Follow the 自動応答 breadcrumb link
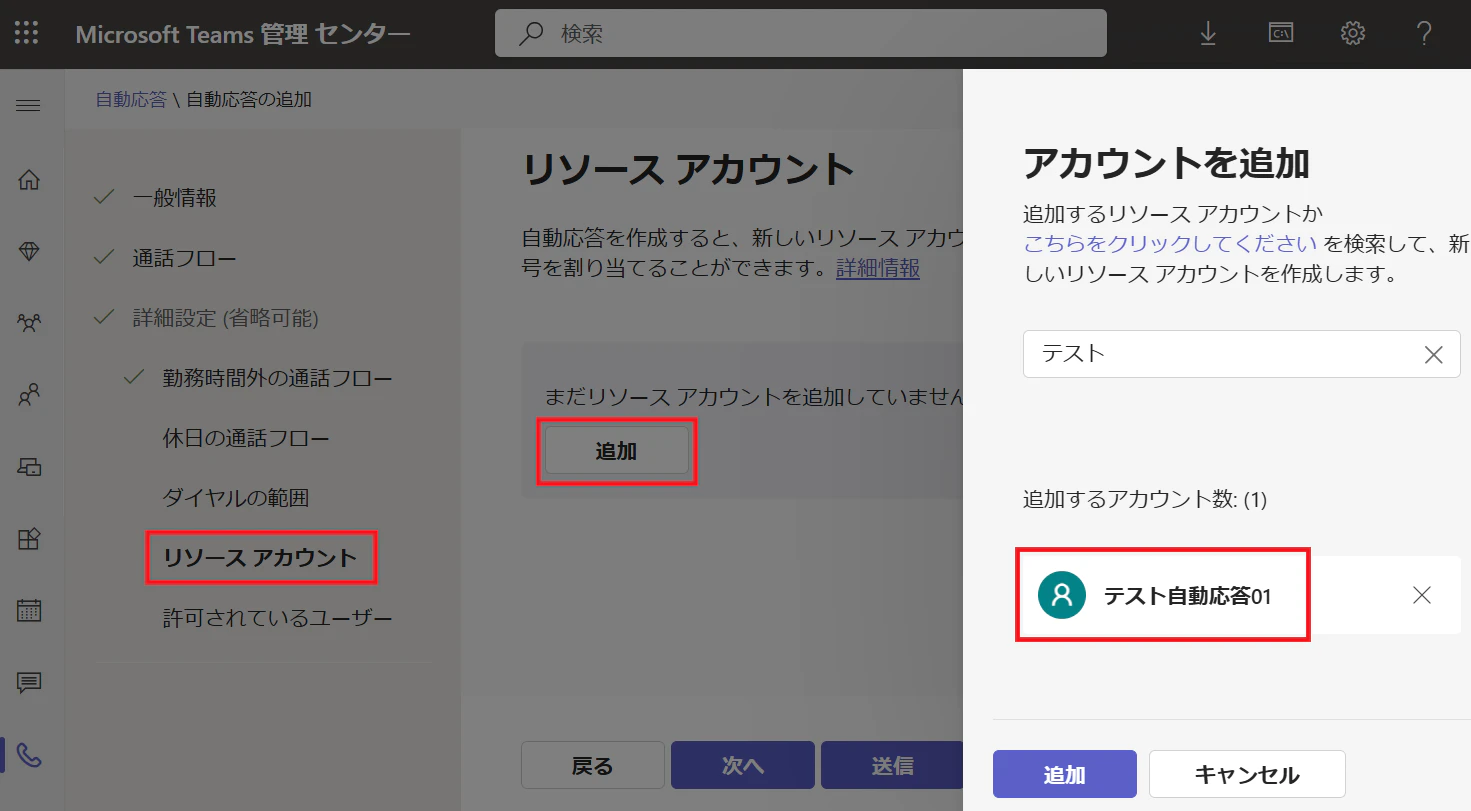Image resolution: width=1471 pixels, height=811 pixels. (131, 99)
